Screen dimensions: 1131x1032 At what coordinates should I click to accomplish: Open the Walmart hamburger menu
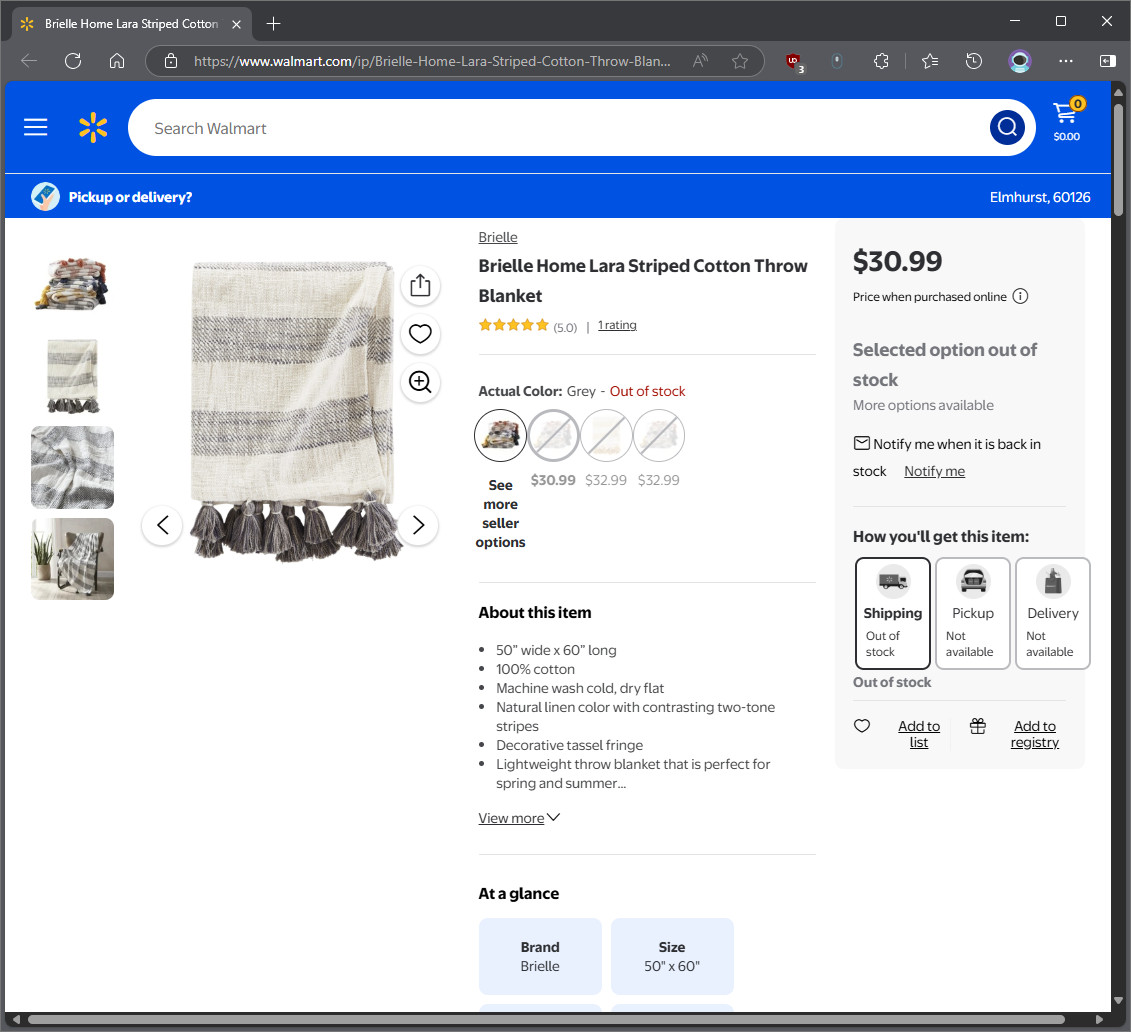(35, 128)
